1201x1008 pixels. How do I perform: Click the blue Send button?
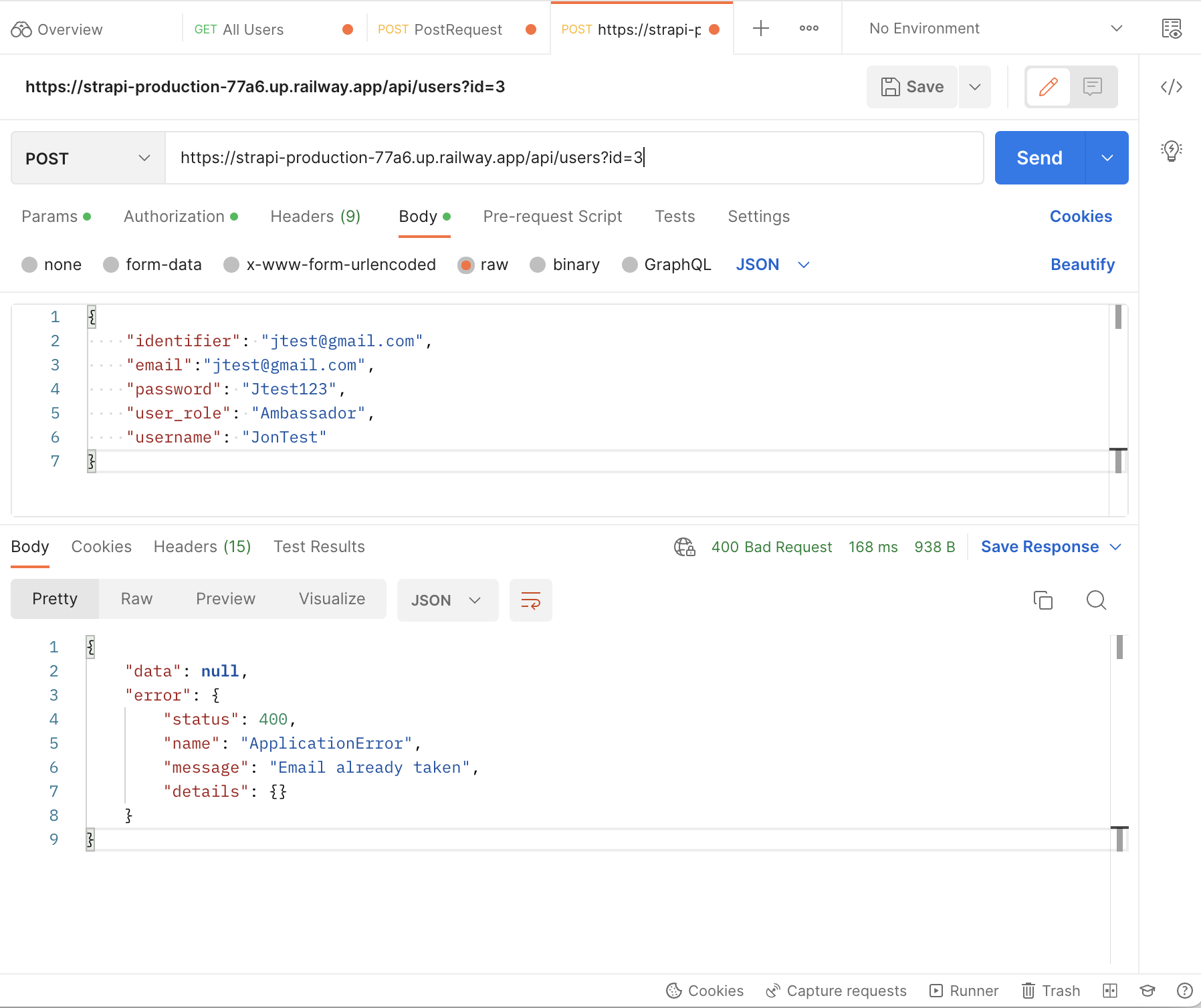pos(1039,158)
